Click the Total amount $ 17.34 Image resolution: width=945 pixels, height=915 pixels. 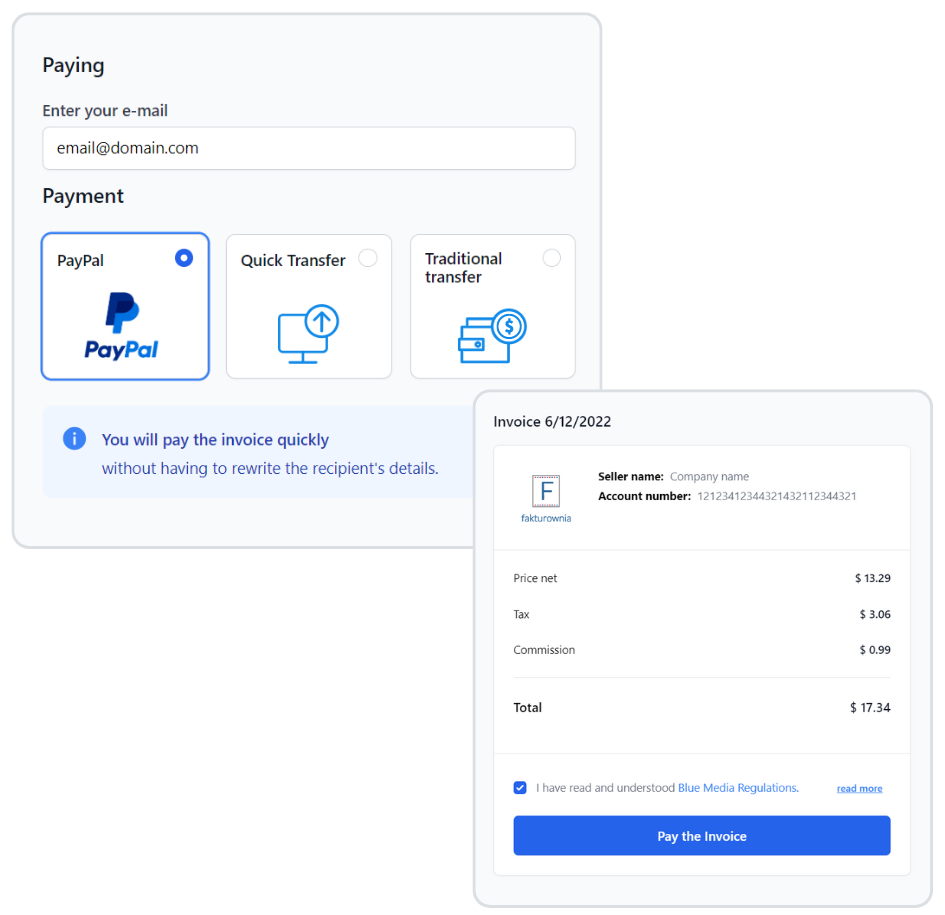[x=870, y=708]
